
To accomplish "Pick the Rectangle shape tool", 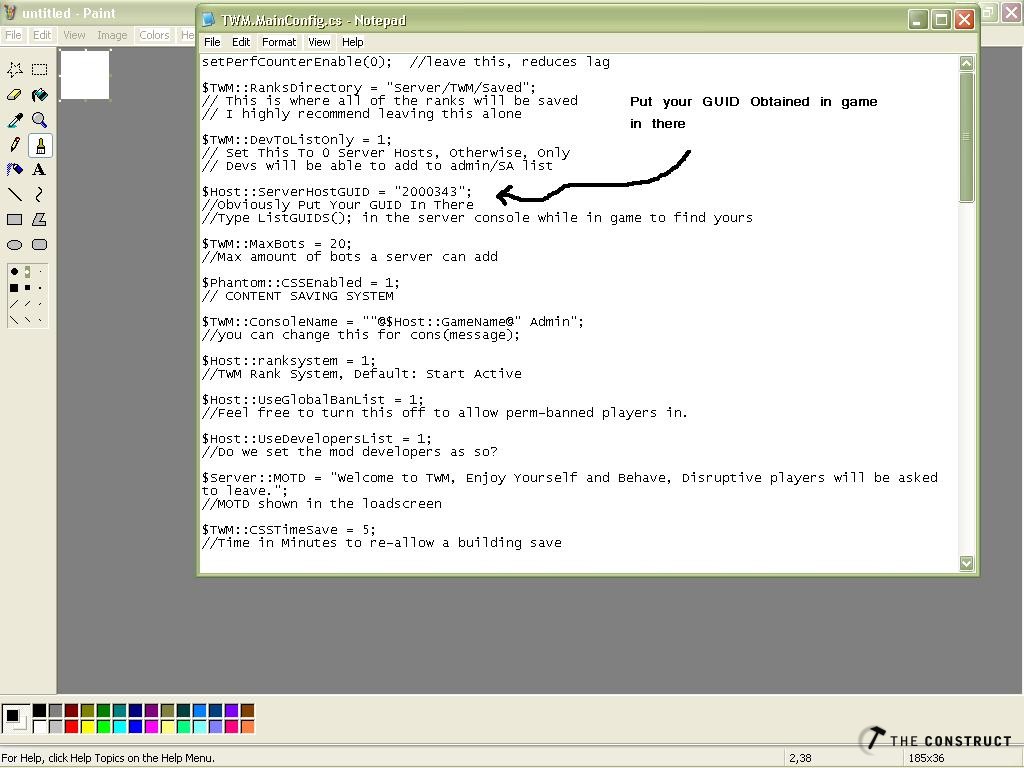I will click(x=14, y=219).
